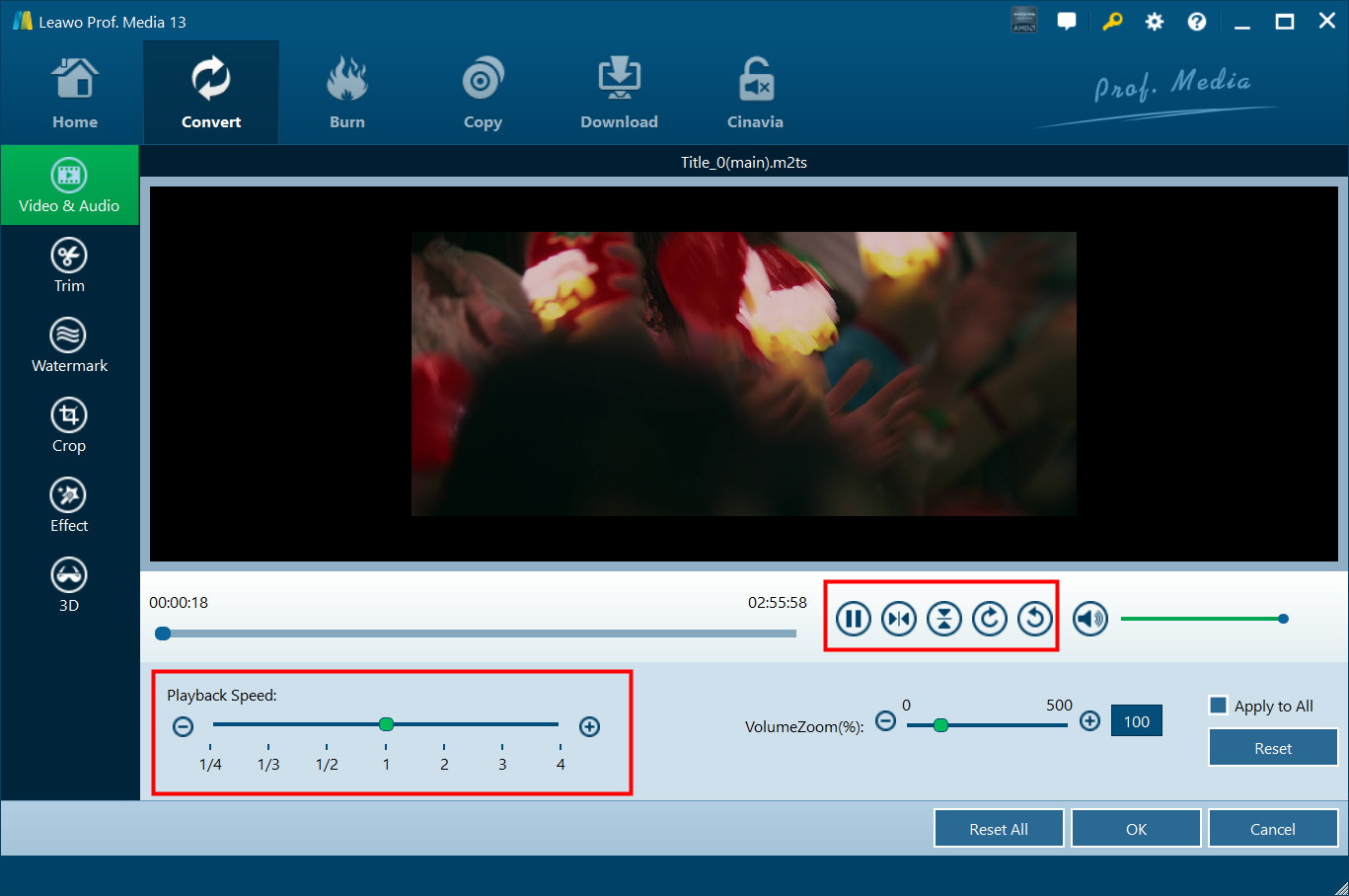Click the VolumeZoom value field showing 100
Image resolution: width=1349 pixels, height=896 pixels.
(x=1137, y=721)
